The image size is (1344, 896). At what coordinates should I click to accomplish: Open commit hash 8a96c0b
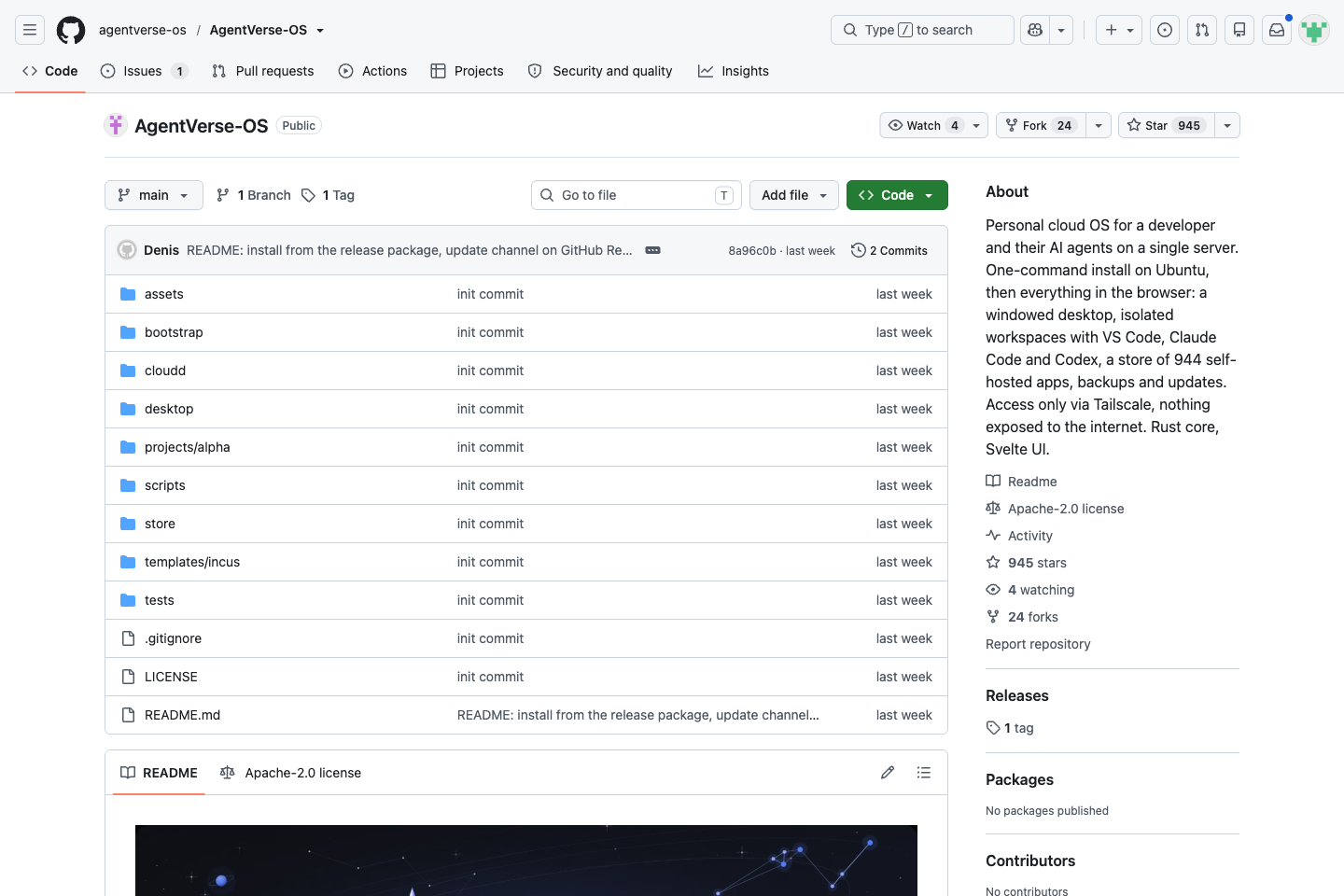click(752, 250)
